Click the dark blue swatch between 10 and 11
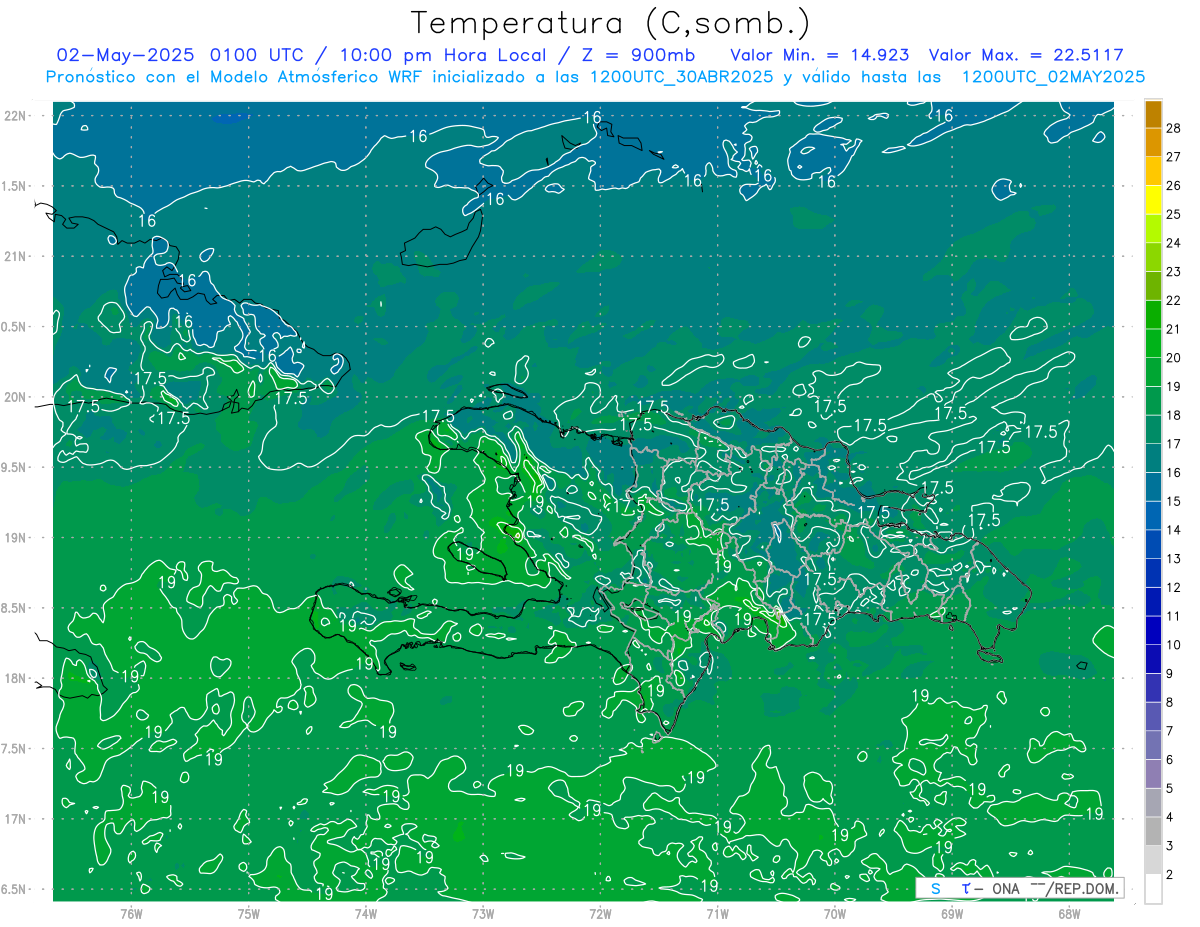1200x927 pixels. click(1153, 631)
